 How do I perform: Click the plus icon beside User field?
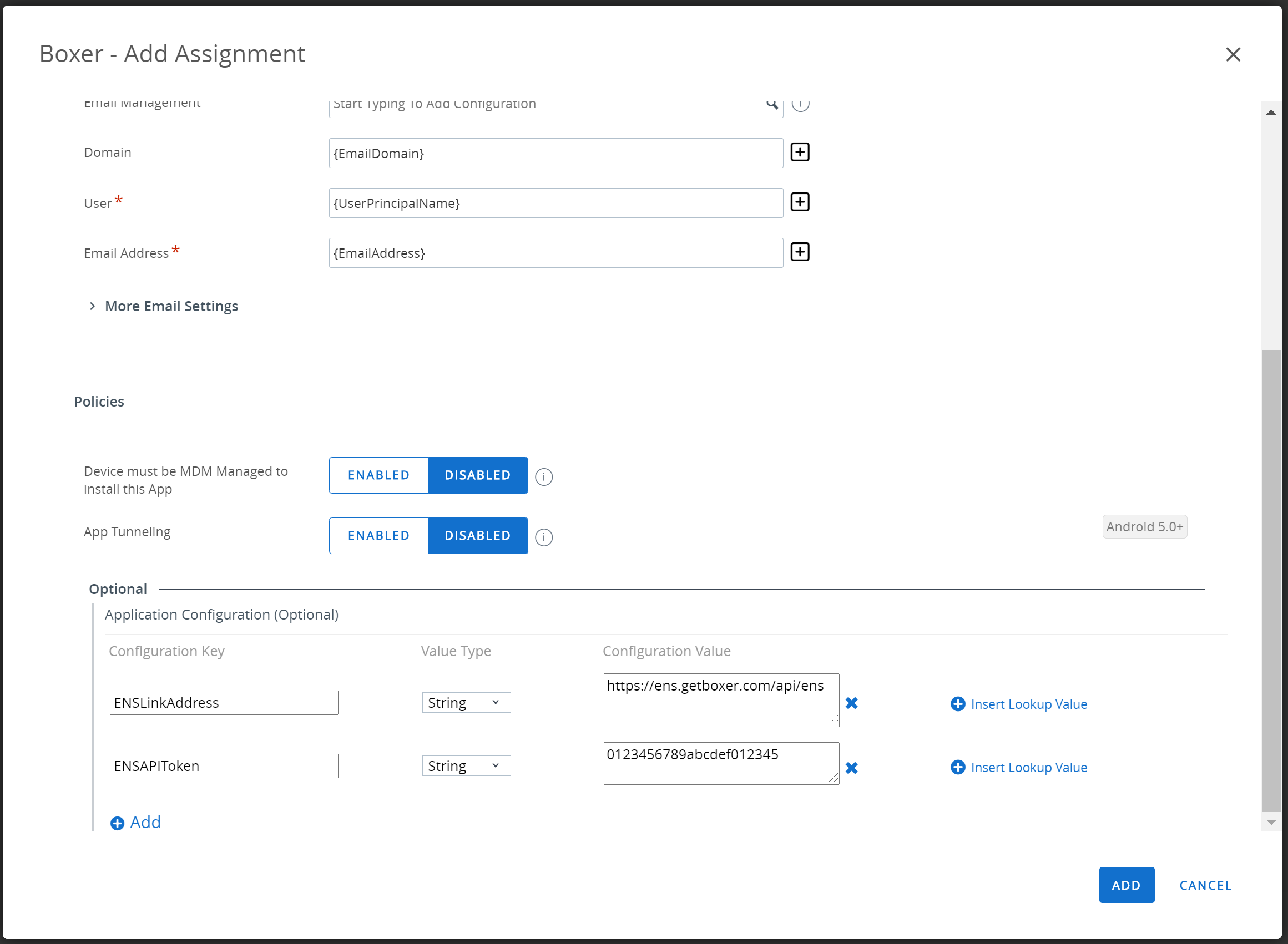[800, 202]
